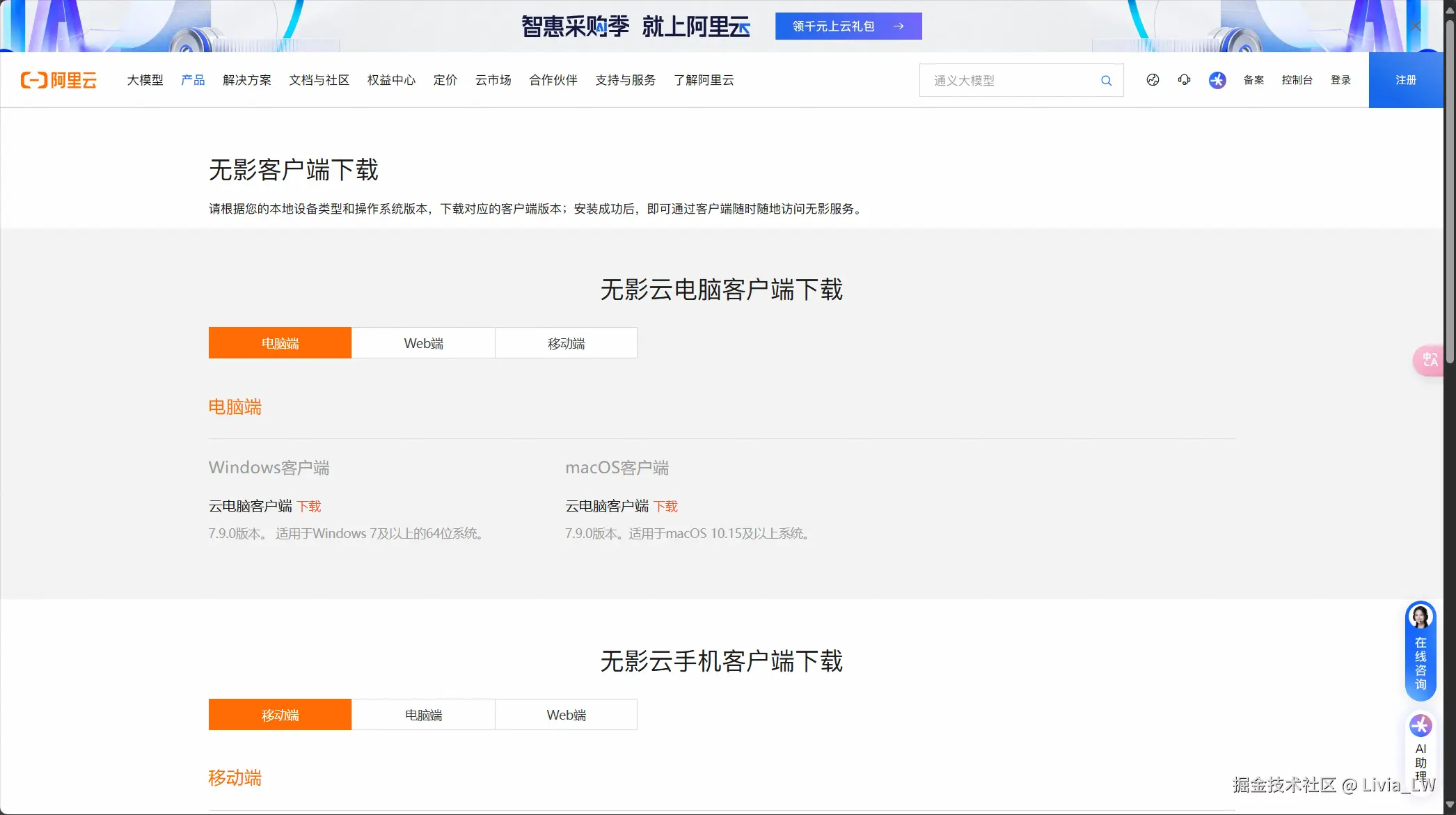
Task: Open the AI assistant icon in the header
Action: (x=1217, y=80)
